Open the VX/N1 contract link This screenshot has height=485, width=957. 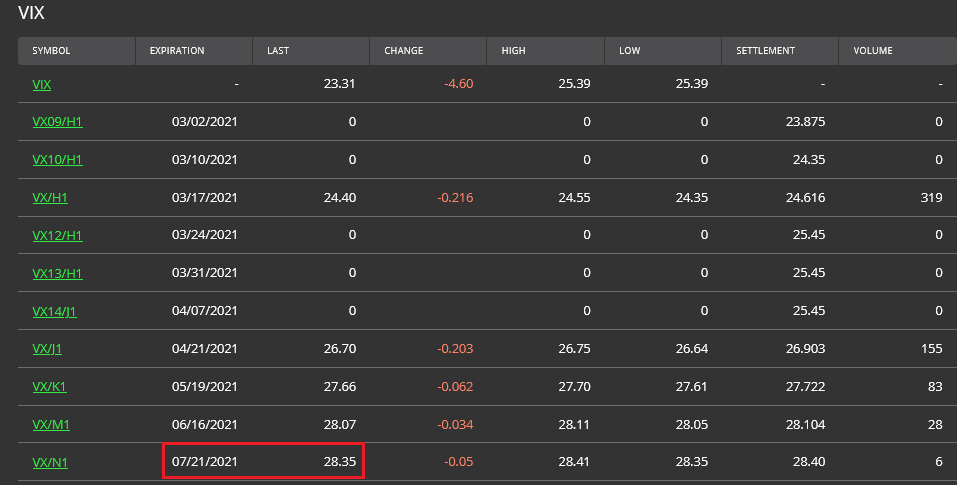[x=50, y=462]
